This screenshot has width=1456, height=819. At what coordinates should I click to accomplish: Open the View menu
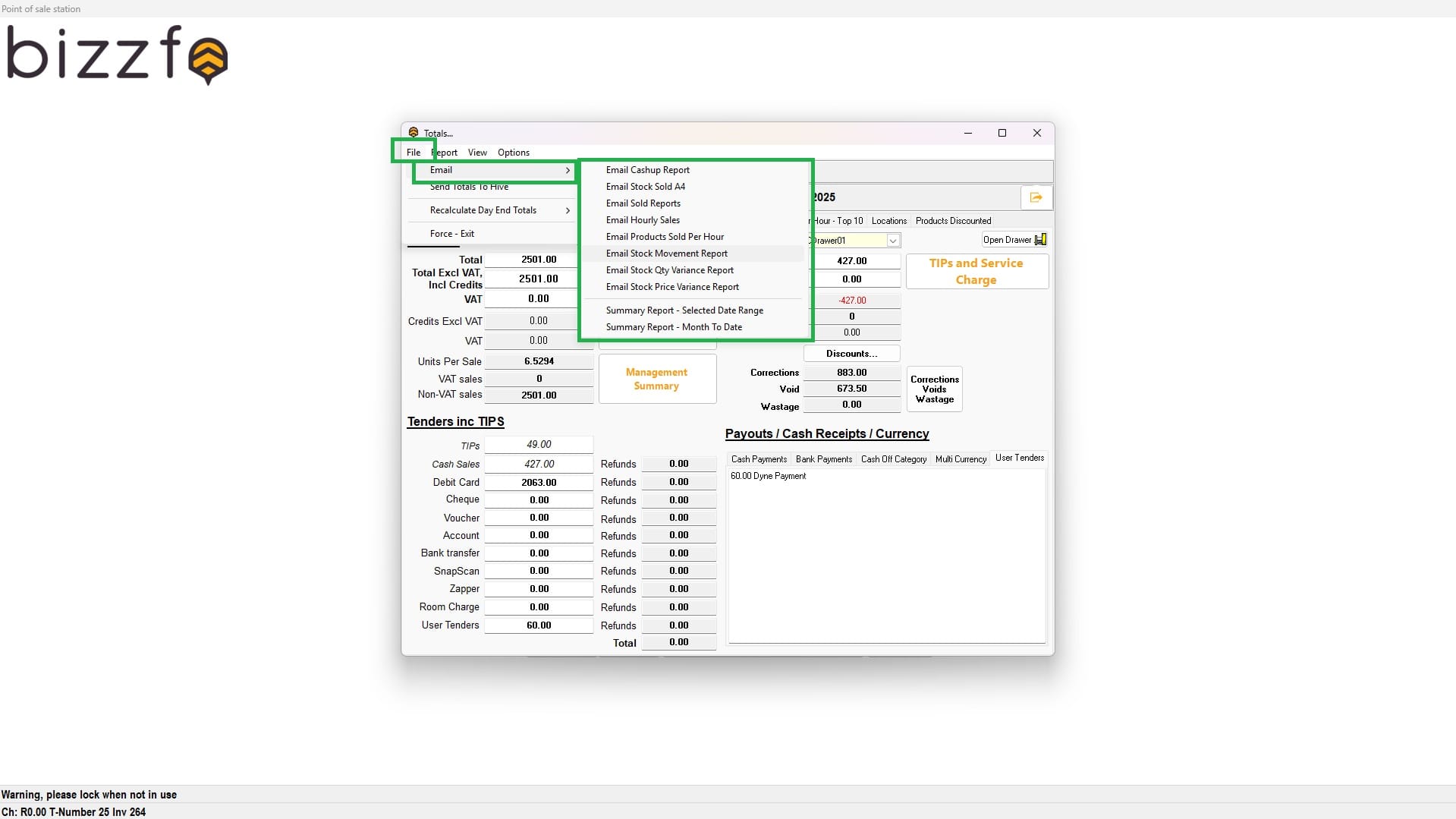[476, 153]
